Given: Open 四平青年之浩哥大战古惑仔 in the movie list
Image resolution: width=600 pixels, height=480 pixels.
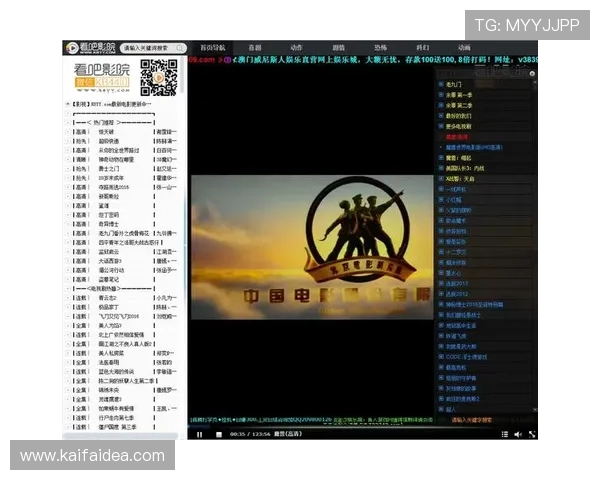Looking at the screenshot, I should 129,242.
